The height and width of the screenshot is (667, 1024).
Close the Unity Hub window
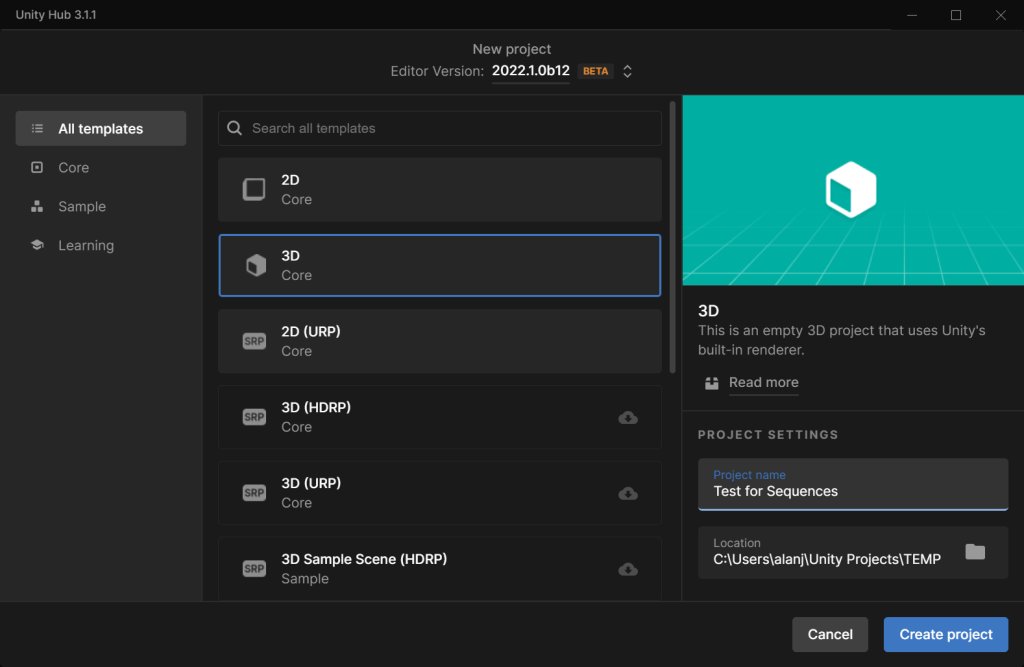point(1000,15)
